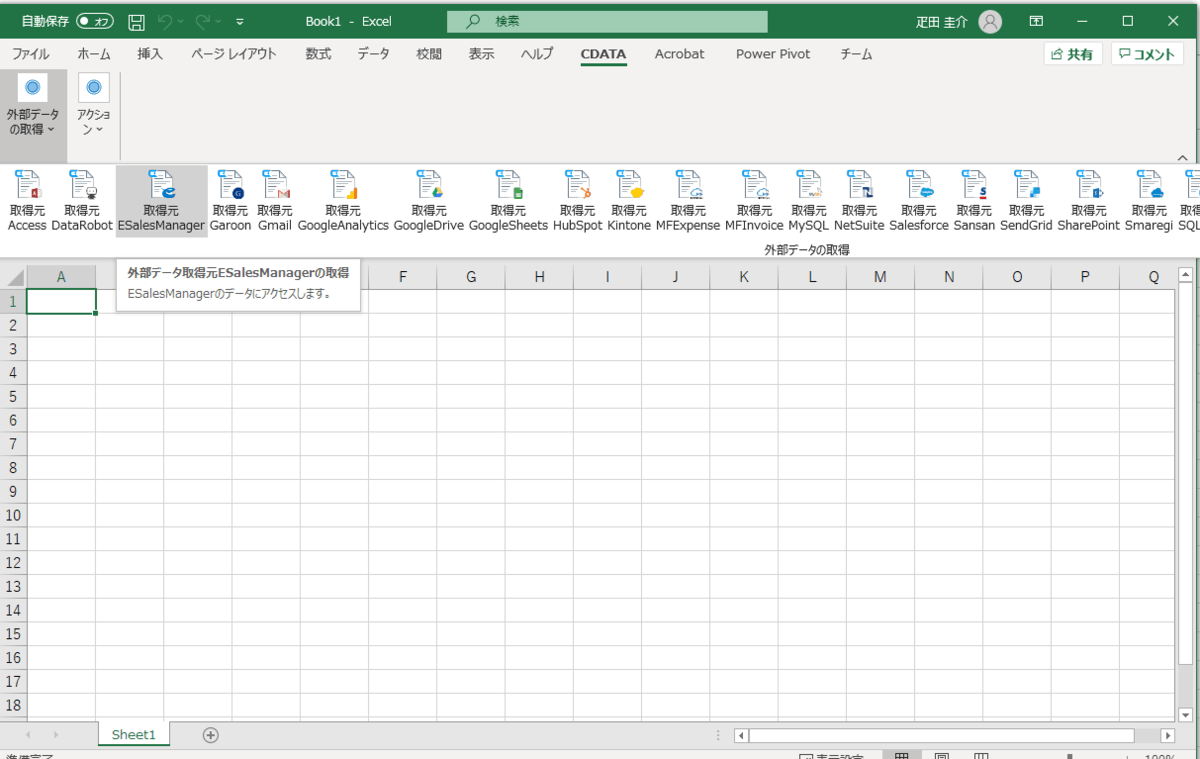Toggle the AutoSave switch

click(95, 21)
